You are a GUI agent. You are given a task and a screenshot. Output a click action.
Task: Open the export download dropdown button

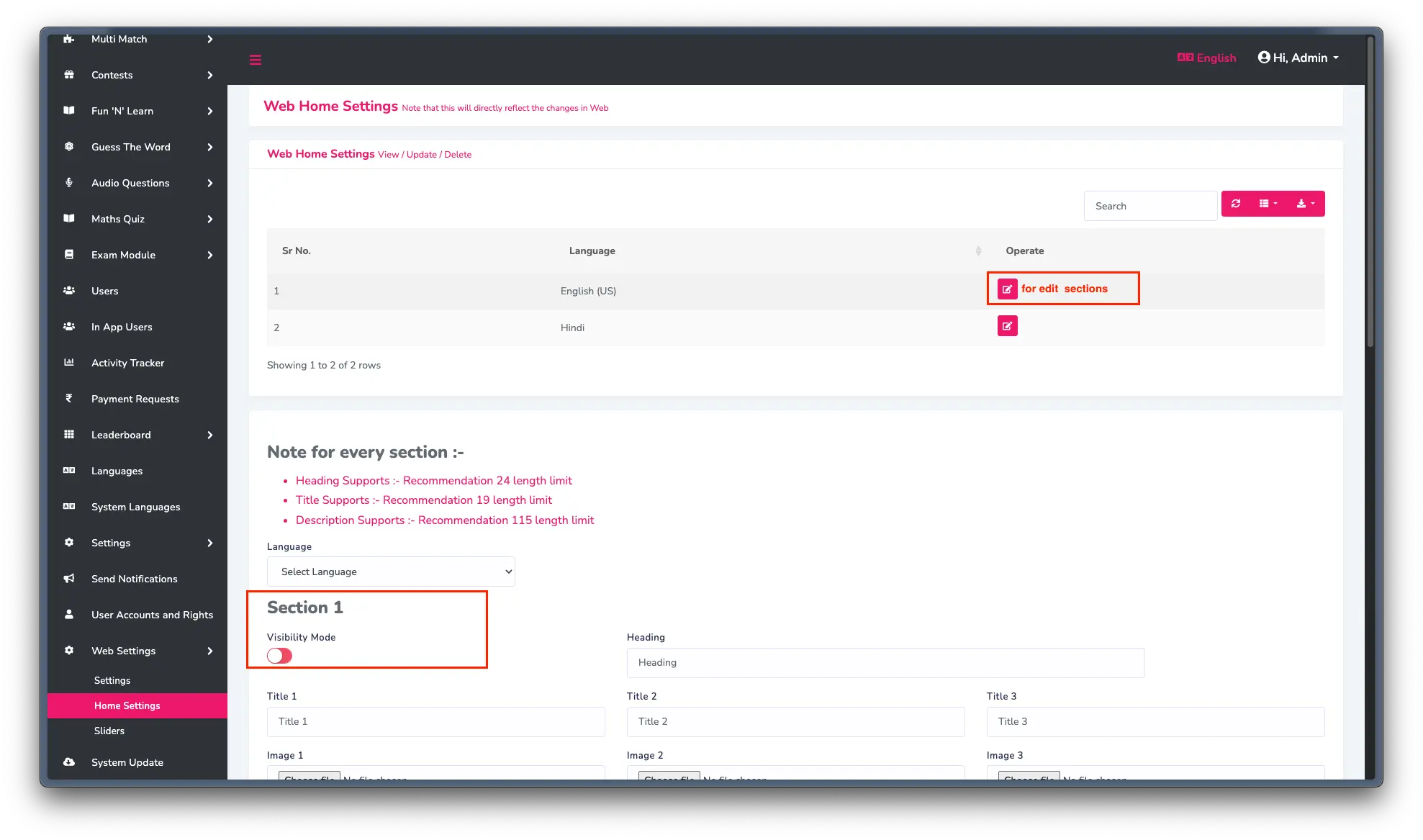[1305, 204]
